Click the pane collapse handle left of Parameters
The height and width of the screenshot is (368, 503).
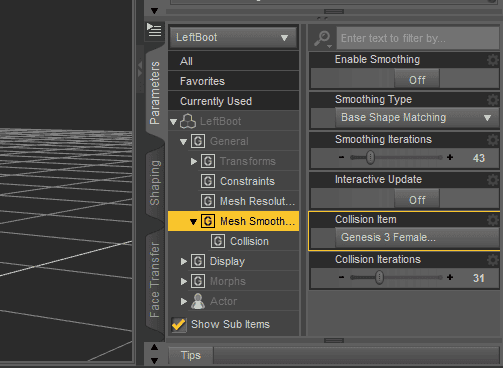point(140,70)
